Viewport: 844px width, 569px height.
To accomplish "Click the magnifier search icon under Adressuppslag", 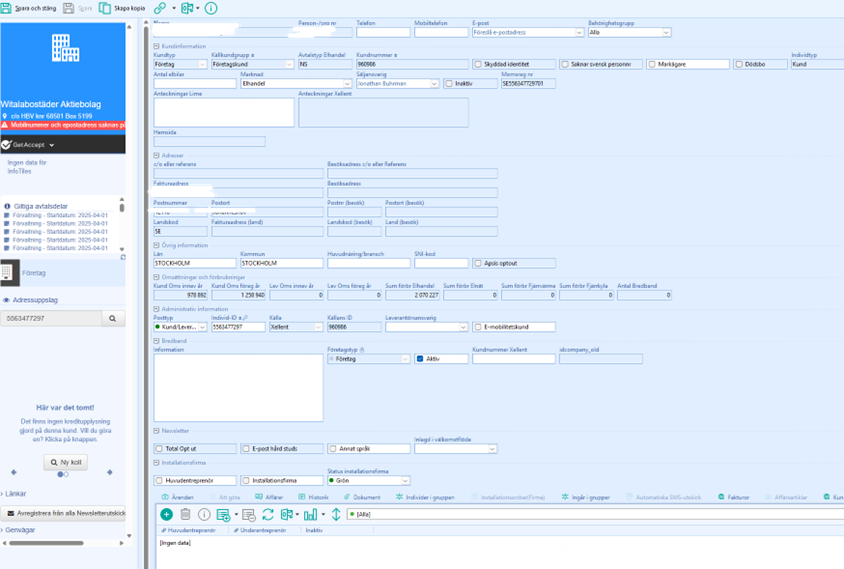I will pyautogui.click(x=115, y=318).
